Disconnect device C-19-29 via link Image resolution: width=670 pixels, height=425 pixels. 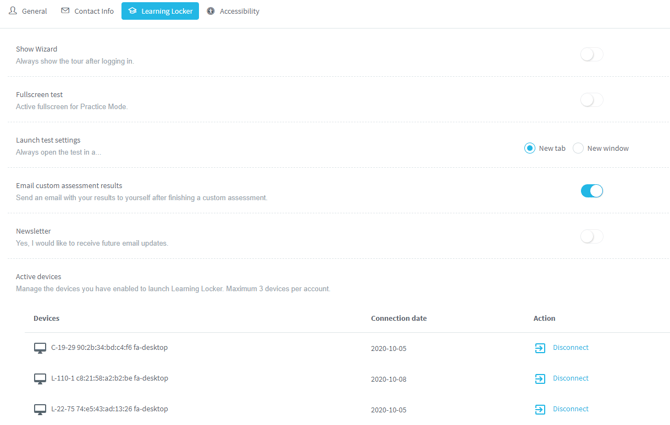[x=570, y=348]
